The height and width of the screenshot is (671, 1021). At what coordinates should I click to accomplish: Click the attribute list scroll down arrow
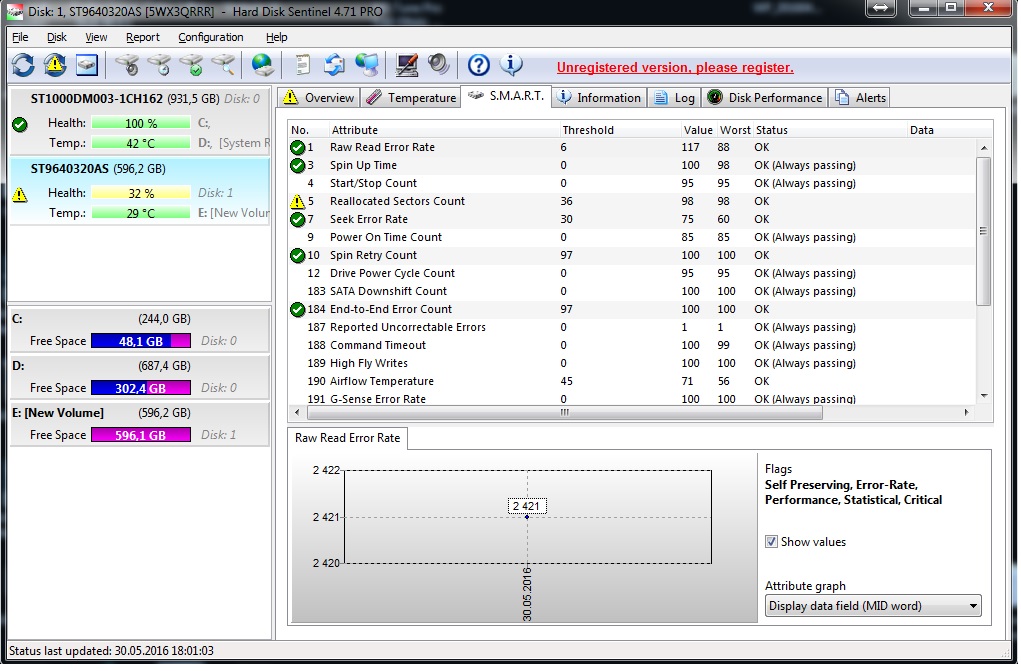click(983, 395)
